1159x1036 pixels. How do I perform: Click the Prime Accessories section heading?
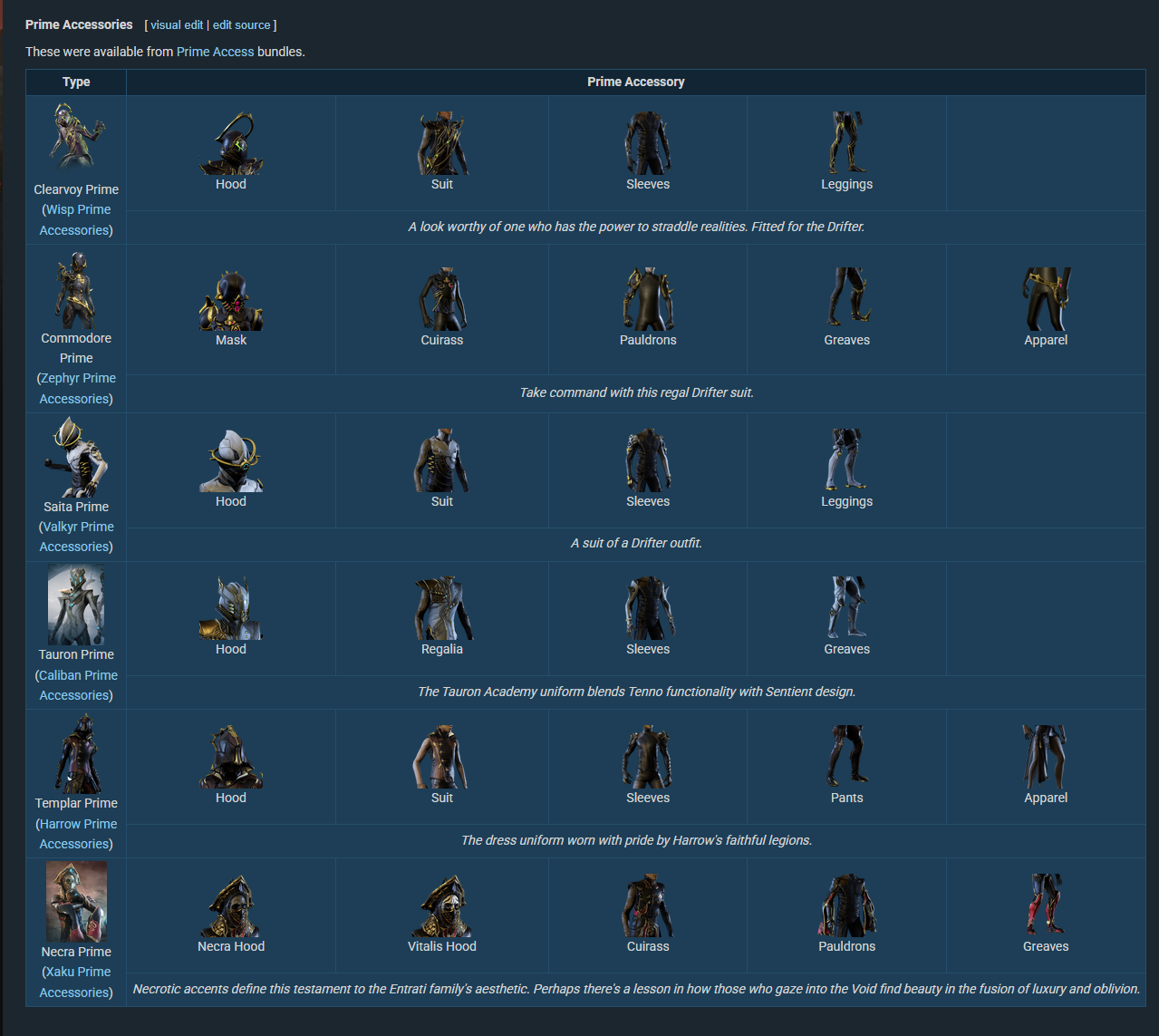(x=79, y=24)
